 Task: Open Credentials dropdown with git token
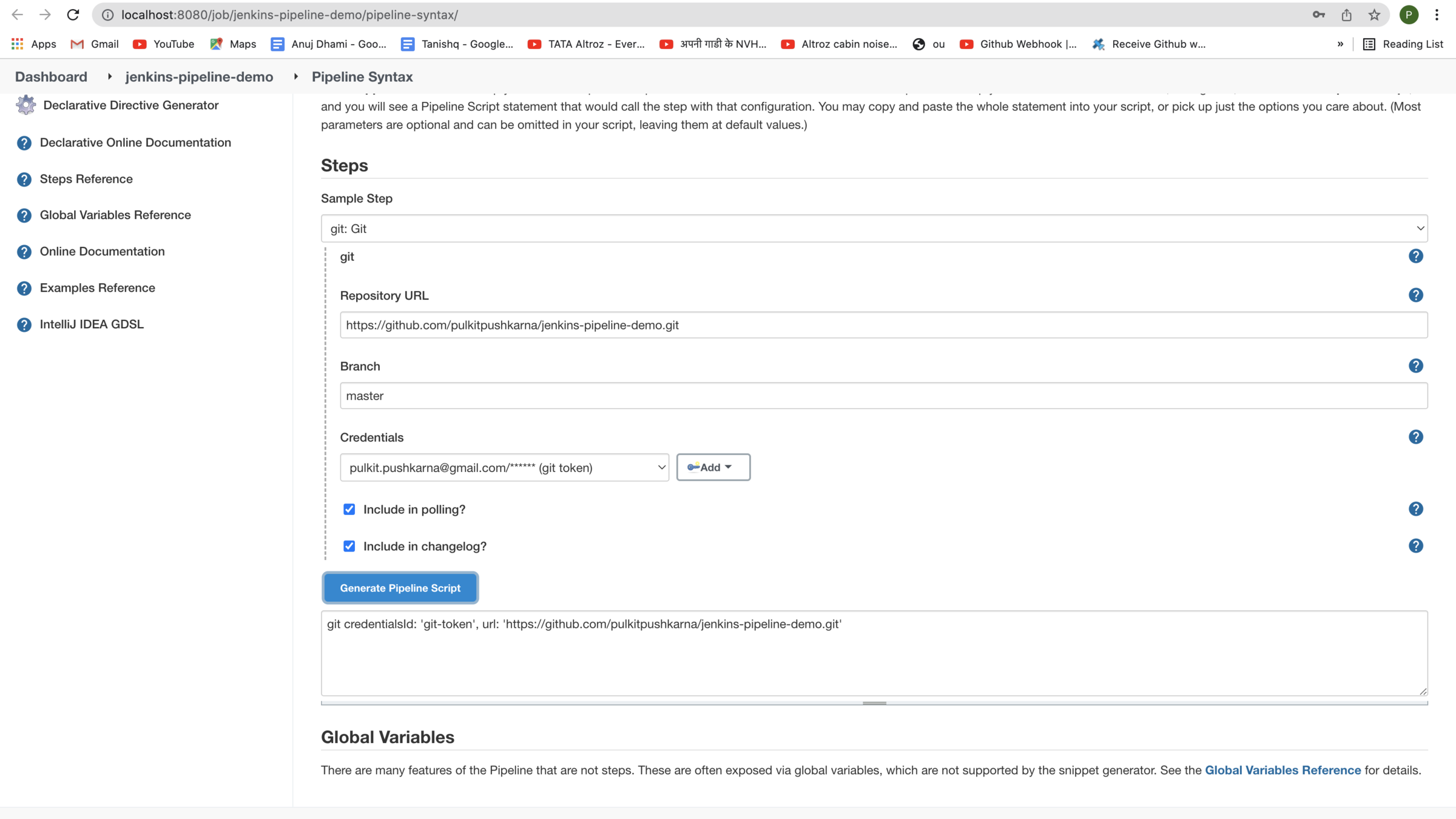coord(504,468)
